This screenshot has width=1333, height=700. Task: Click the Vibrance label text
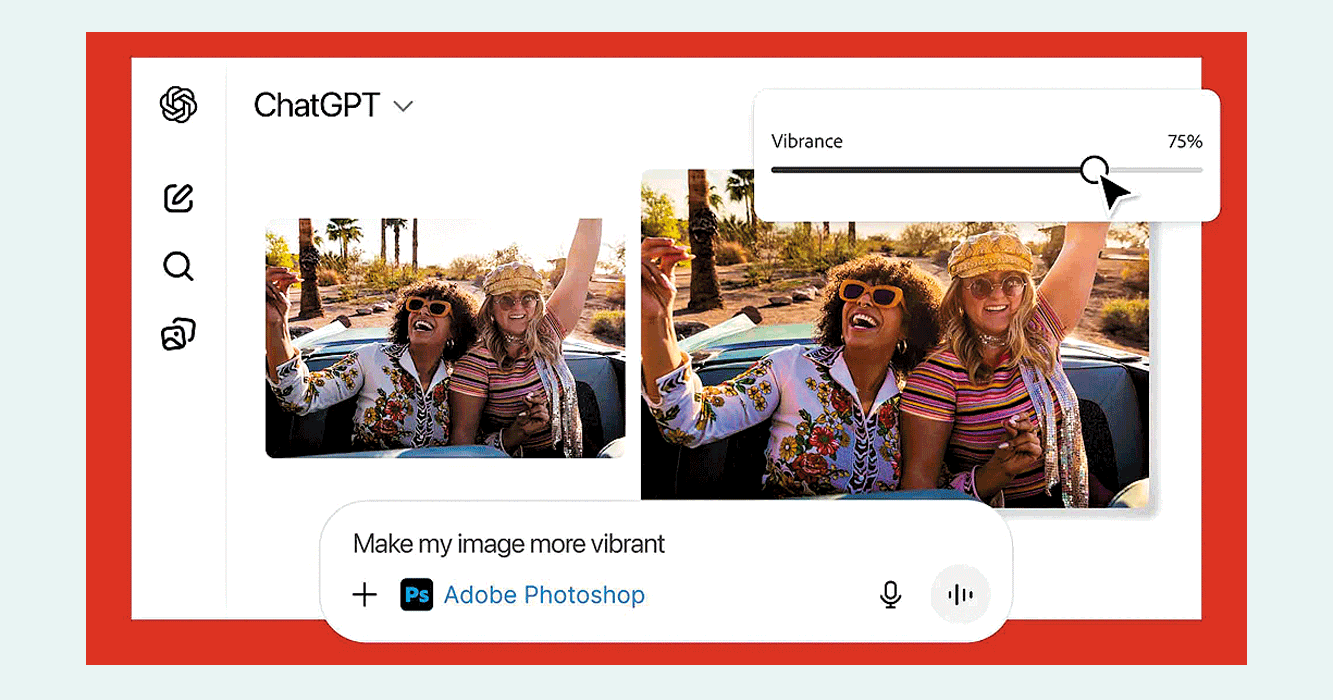pos(807,142)
